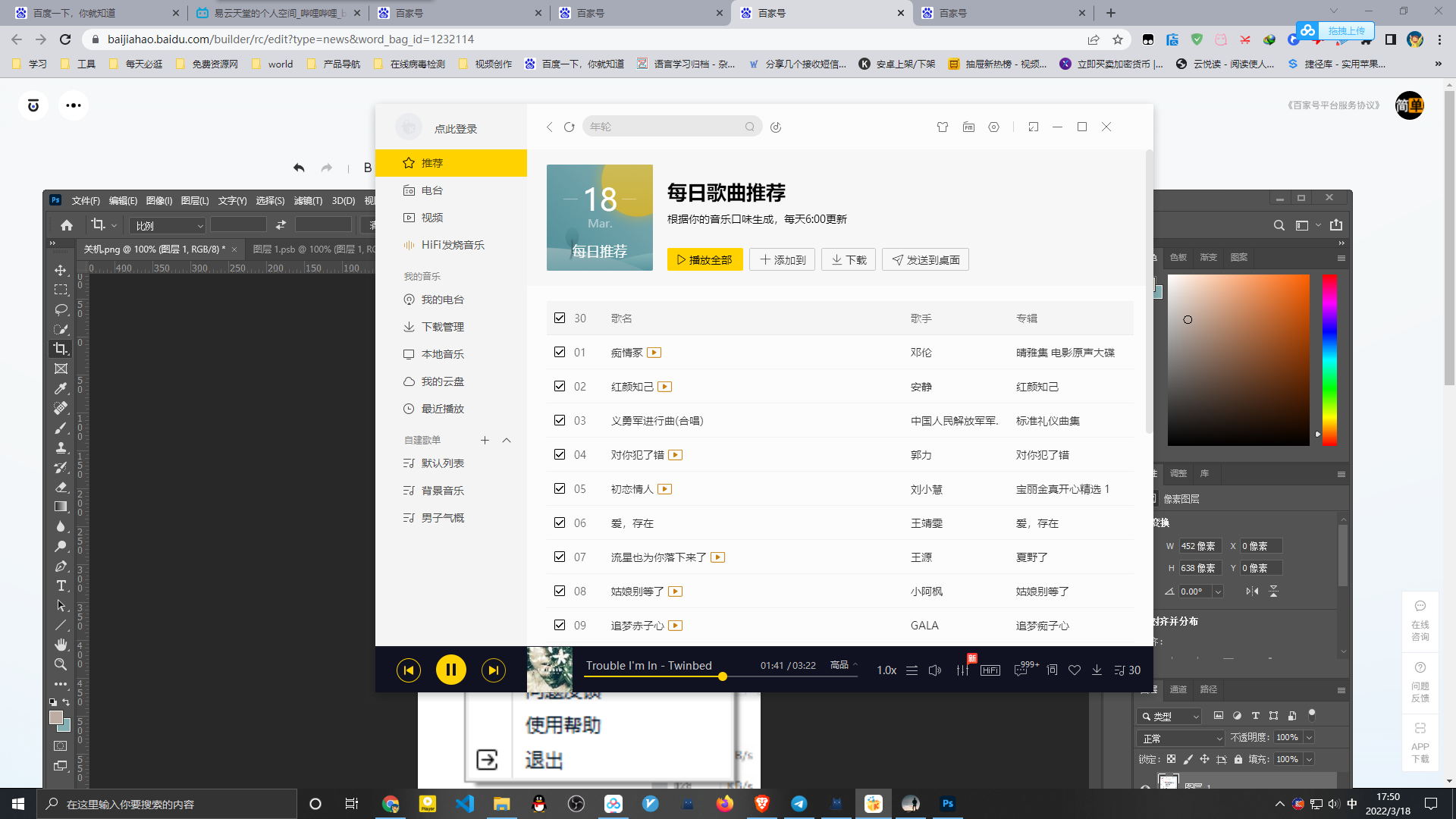
Task: Open the skin wardrobe icon in music player
Action: tap(943, 127)
